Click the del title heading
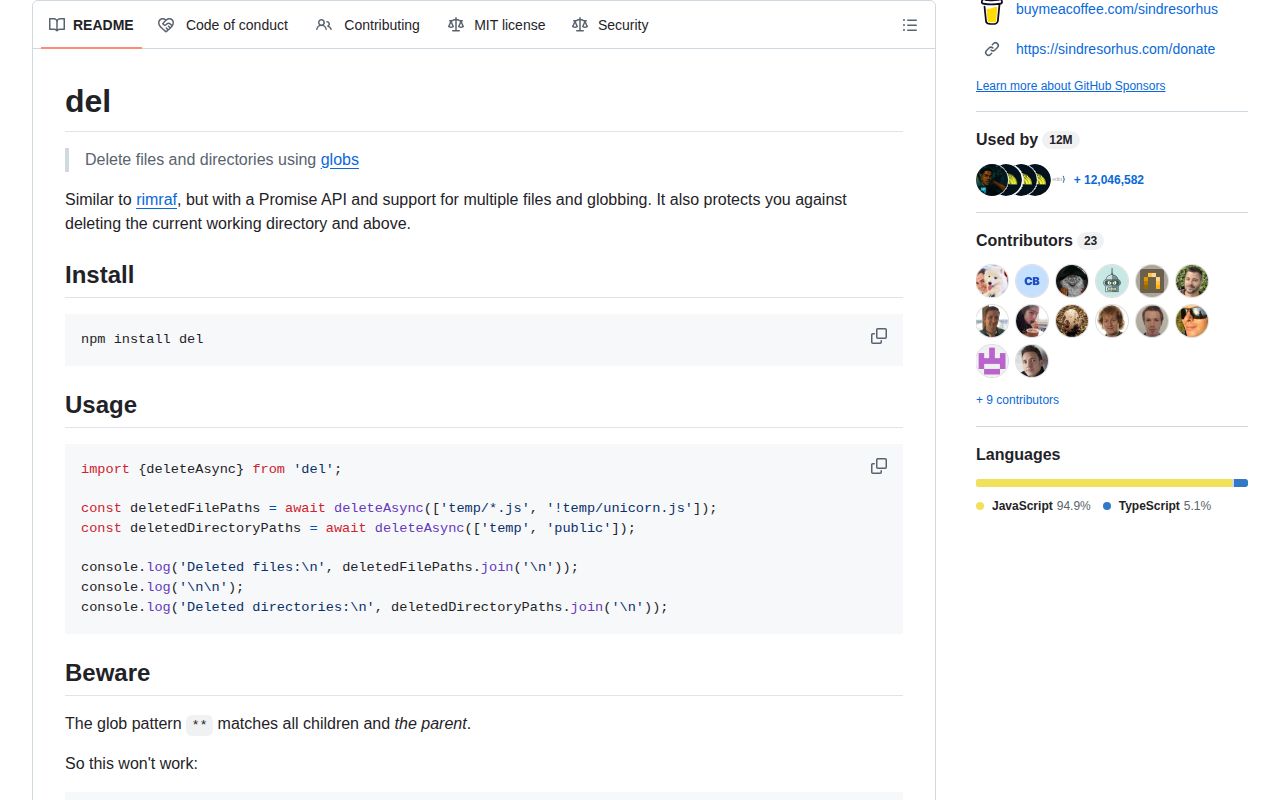The image size is (1280, 800). [x=88, y=101]
